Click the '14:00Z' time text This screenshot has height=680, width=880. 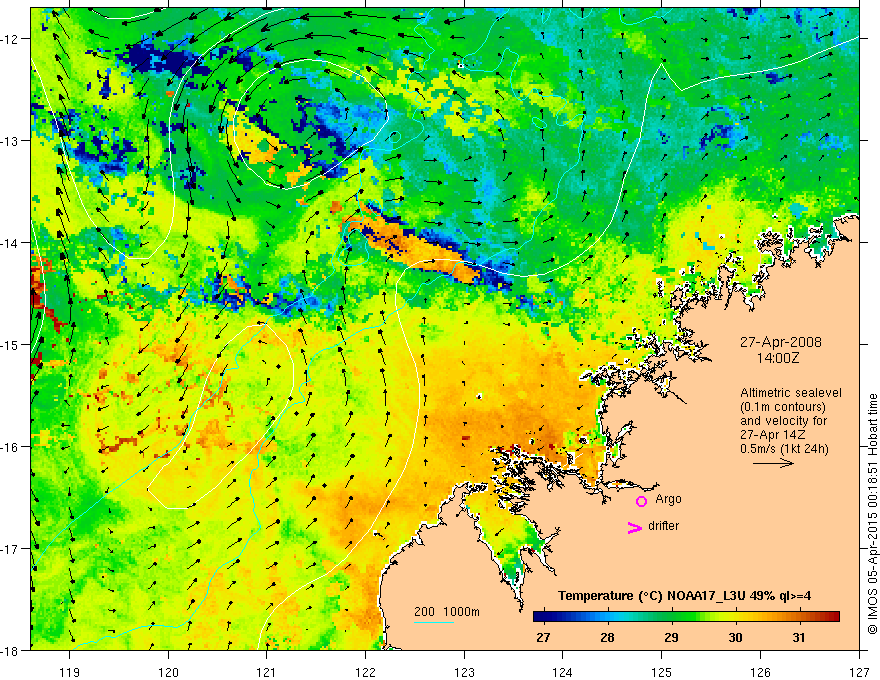tap(777, 357)
